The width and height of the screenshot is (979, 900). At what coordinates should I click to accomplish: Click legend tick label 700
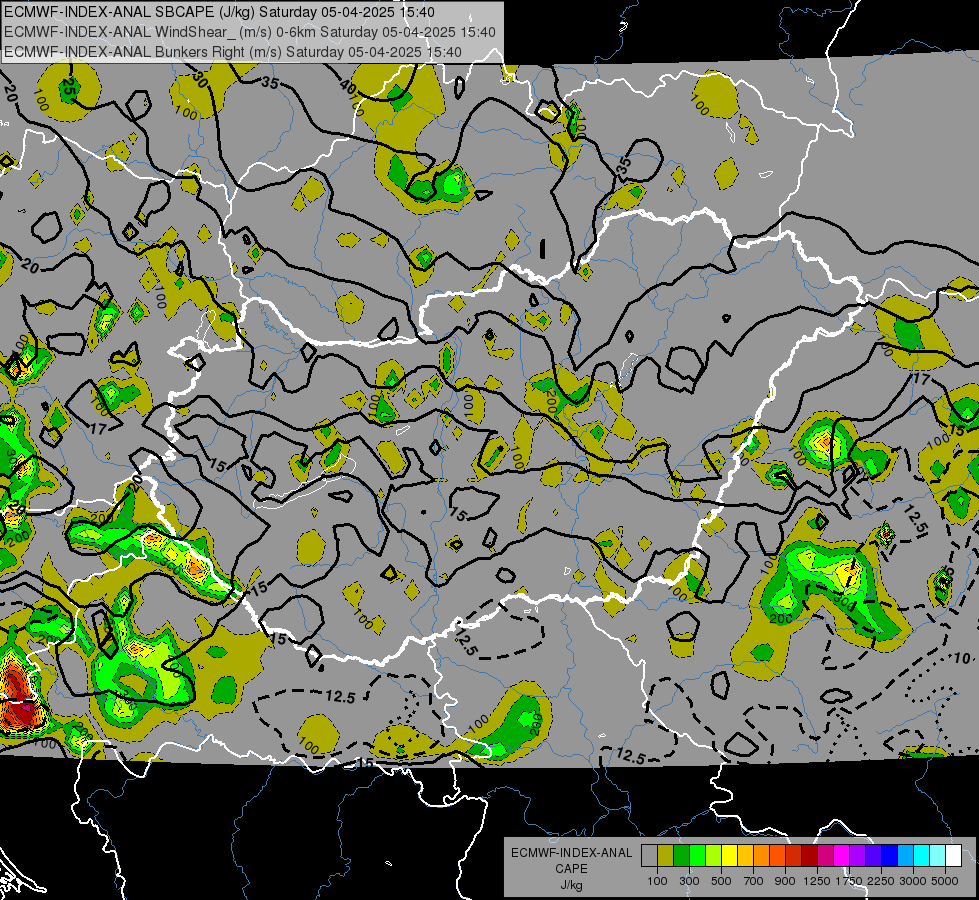754,881
